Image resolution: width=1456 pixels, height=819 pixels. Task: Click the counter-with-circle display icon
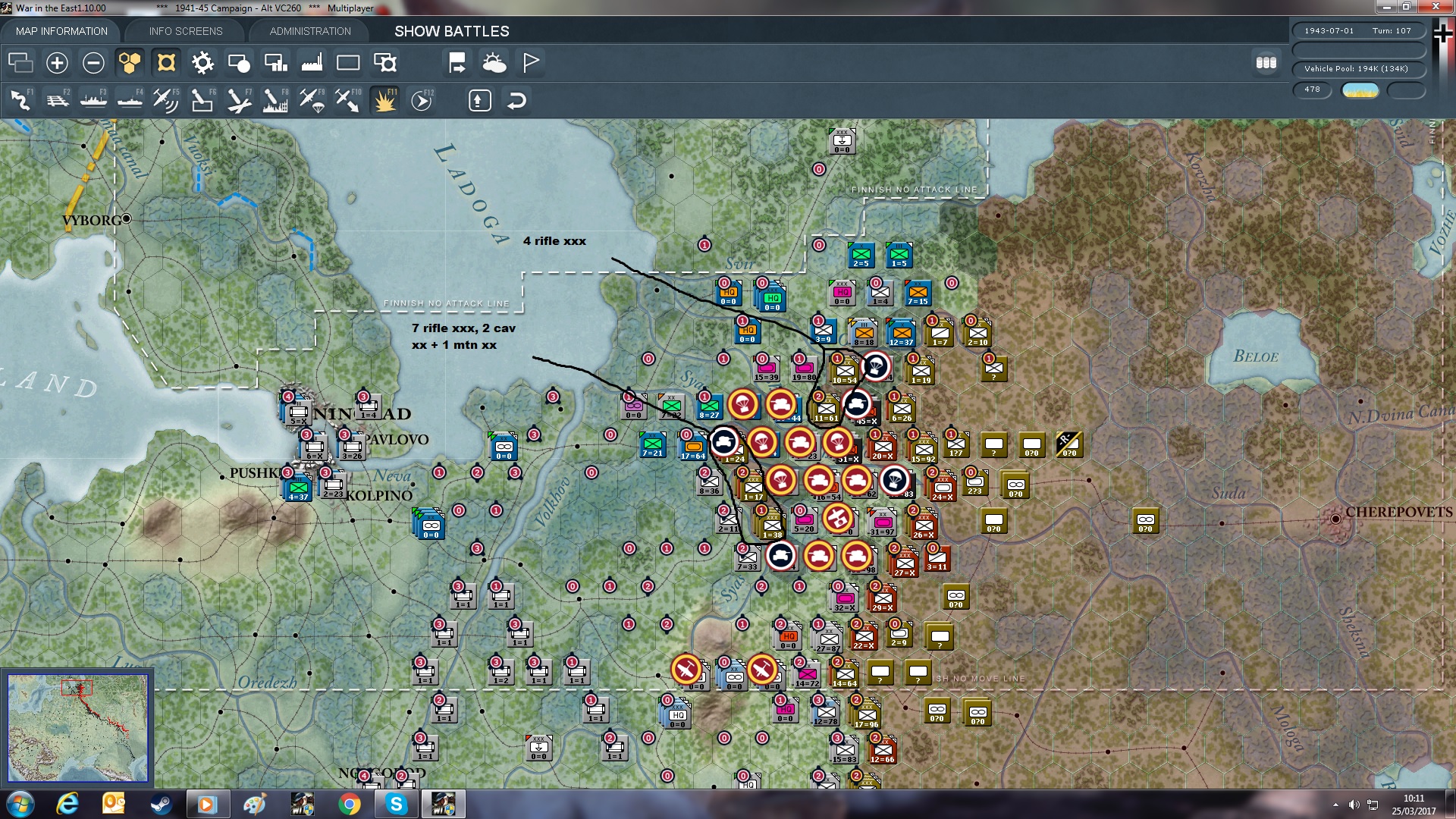[239, 62]
